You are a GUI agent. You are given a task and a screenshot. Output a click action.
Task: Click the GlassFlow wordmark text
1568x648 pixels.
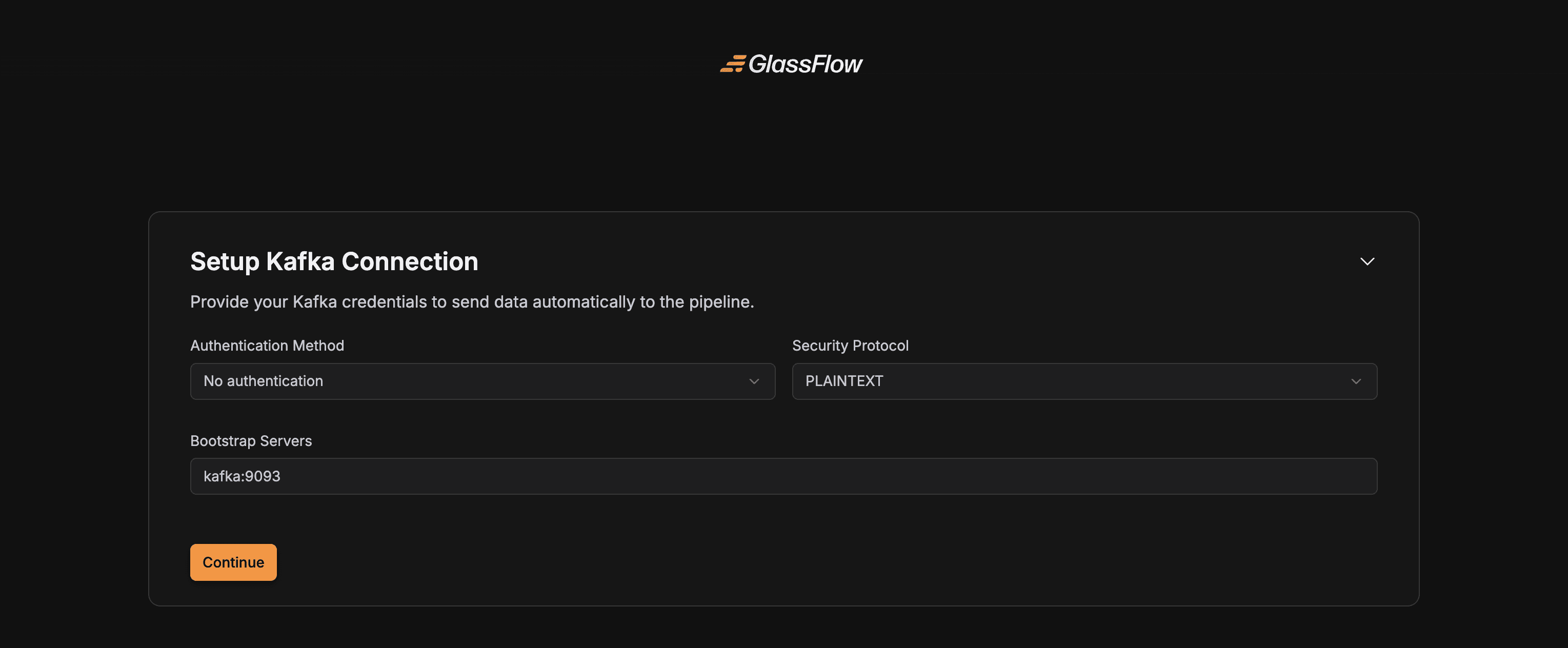805,64
